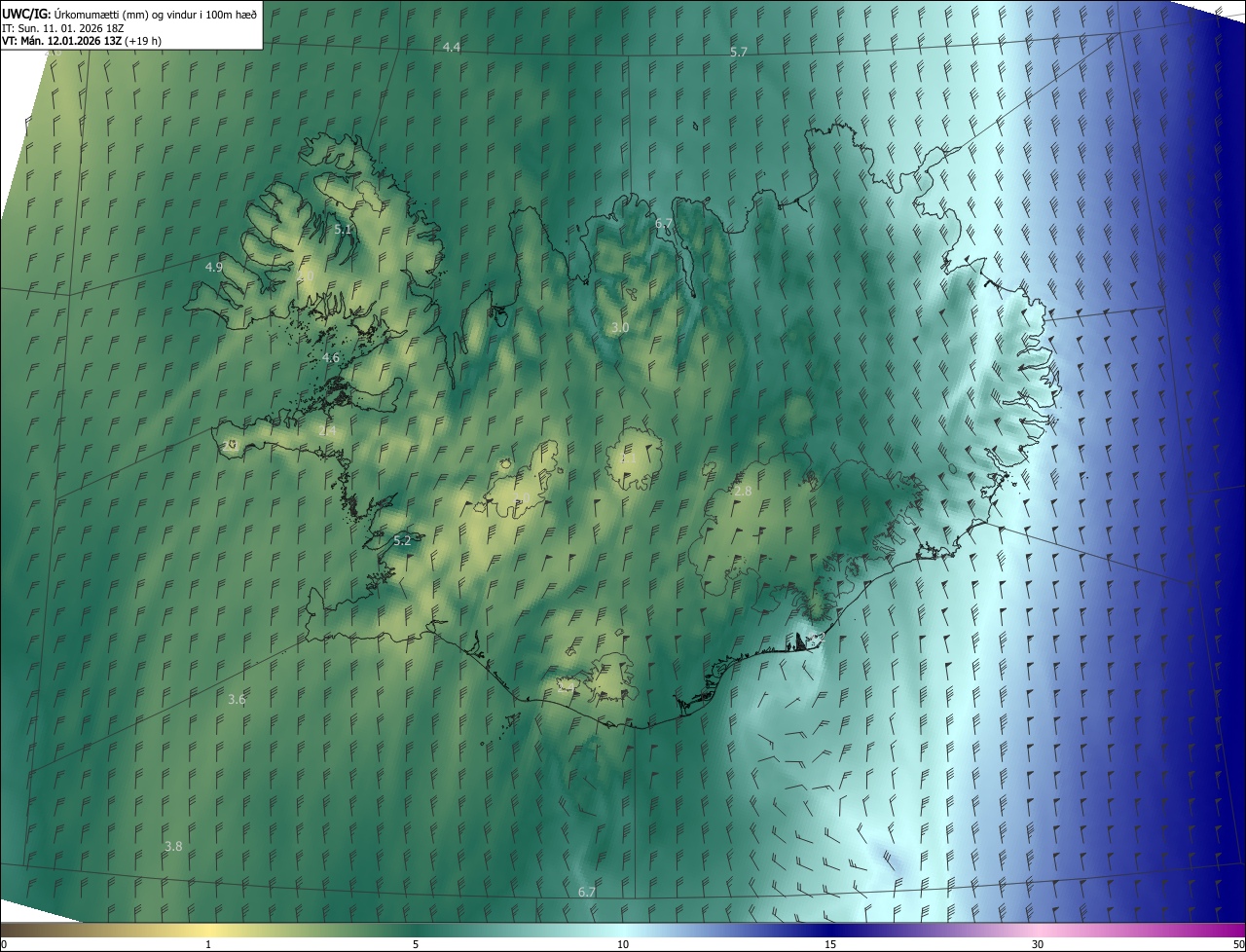Click the 3.0 value label on the map
The image size is (1246, 952).
pyautogui.click(x=620, y=328)
